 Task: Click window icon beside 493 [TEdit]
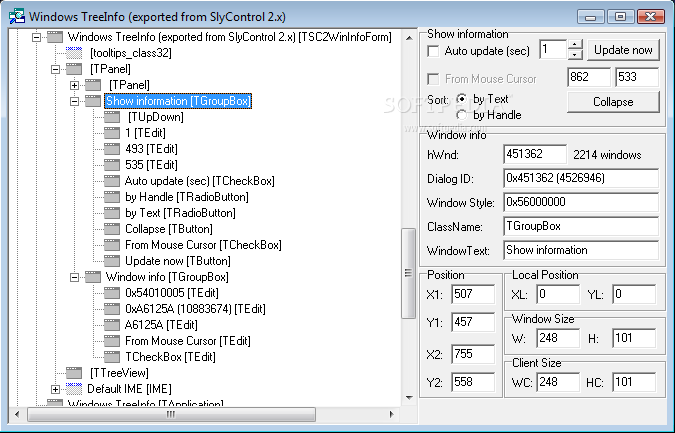coord(112,149)
